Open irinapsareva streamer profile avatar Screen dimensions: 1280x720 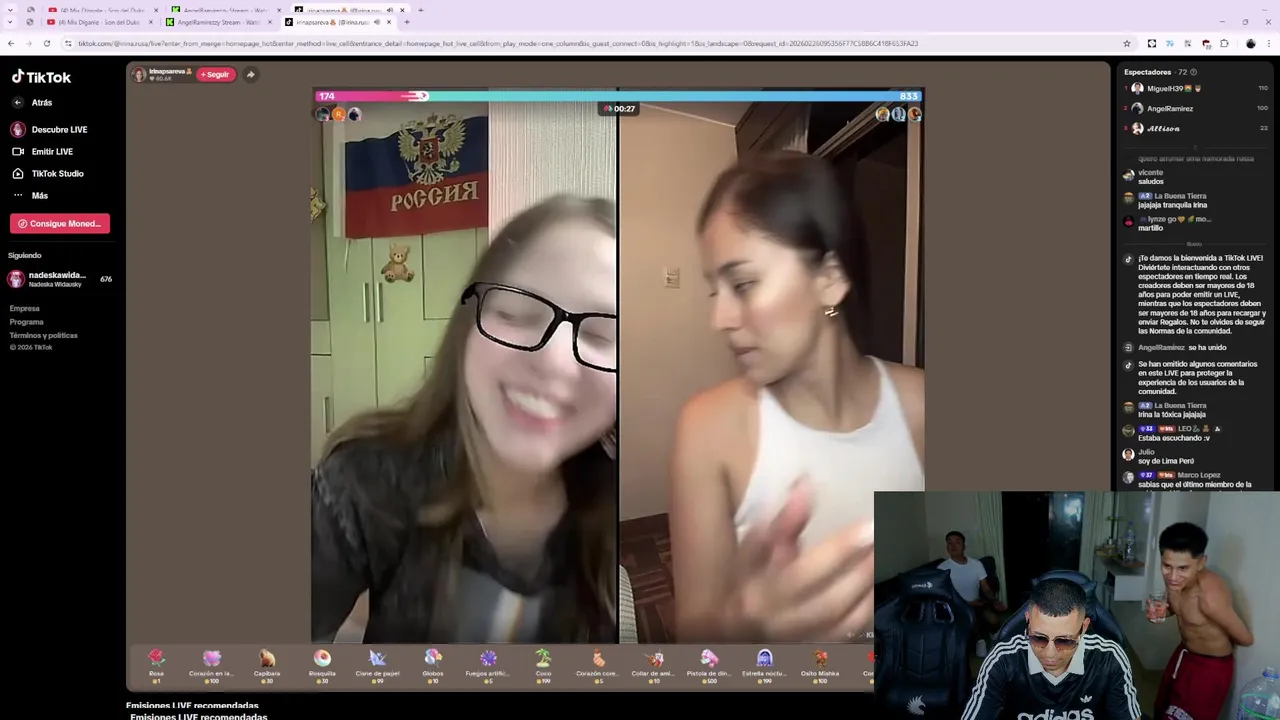click(x=139, y=74)
